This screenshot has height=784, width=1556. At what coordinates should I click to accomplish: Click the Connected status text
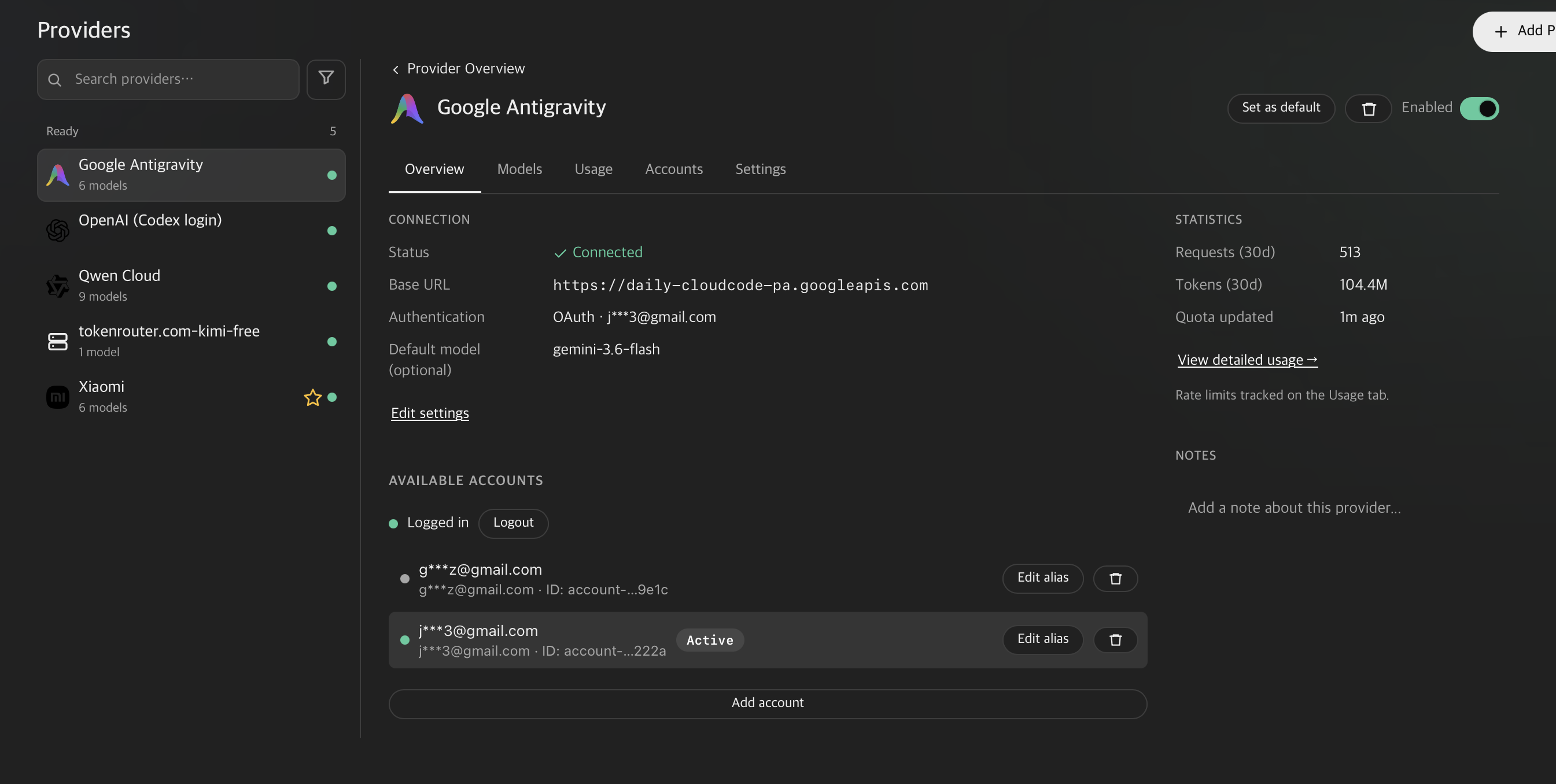[607, 252]
